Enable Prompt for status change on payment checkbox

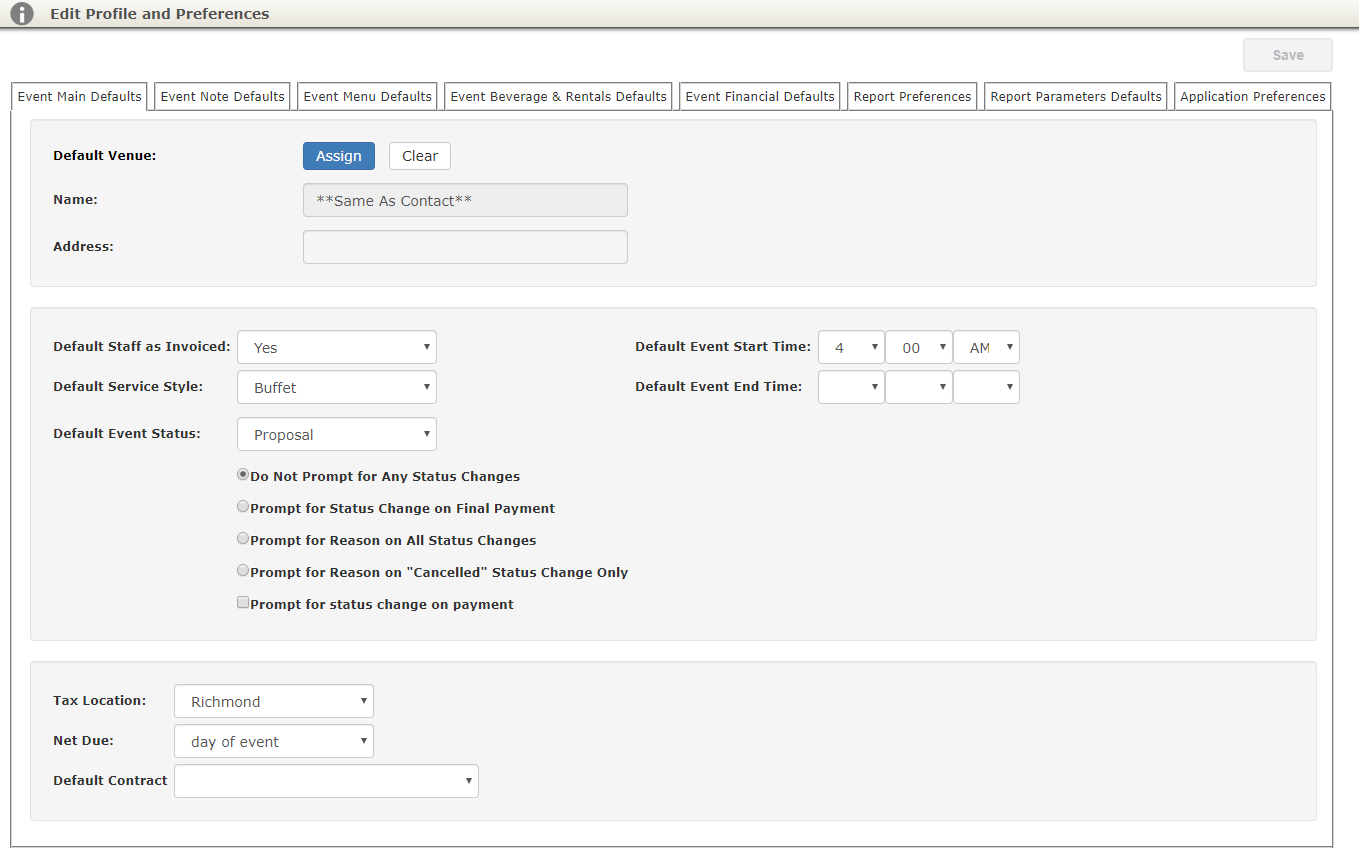[x=243, y=603]
